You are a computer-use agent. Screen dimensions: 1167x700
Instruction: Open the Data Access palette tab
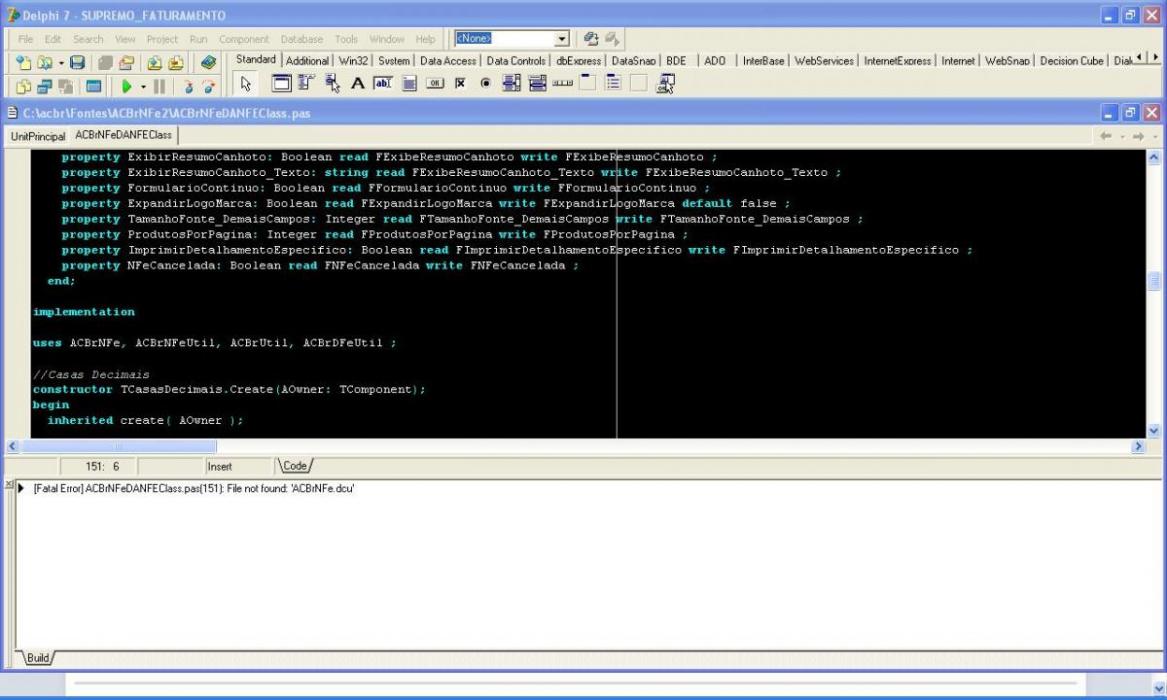pos(447,61)
